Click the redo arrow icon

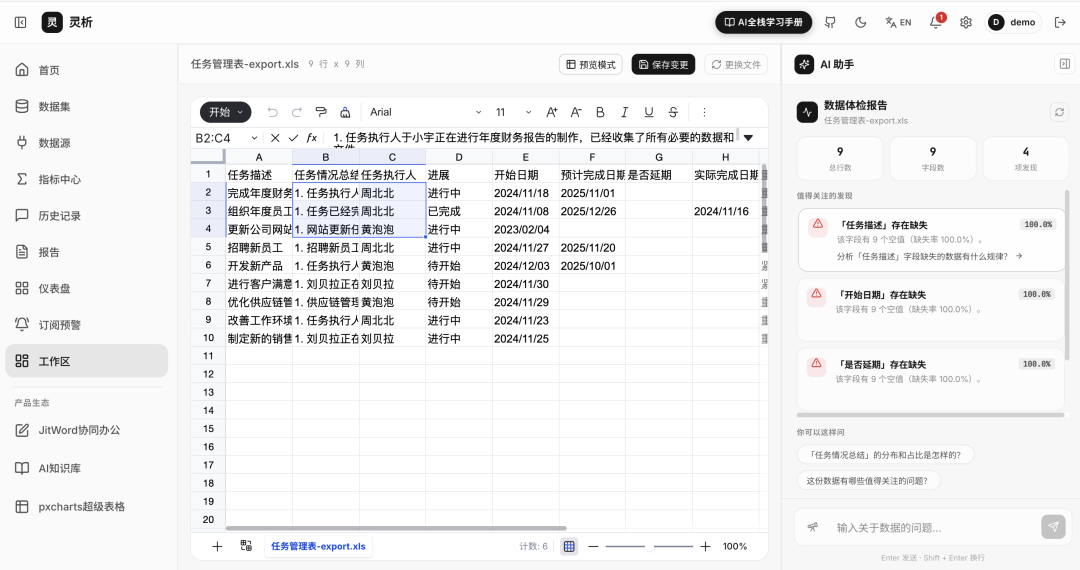pos(297,112)
